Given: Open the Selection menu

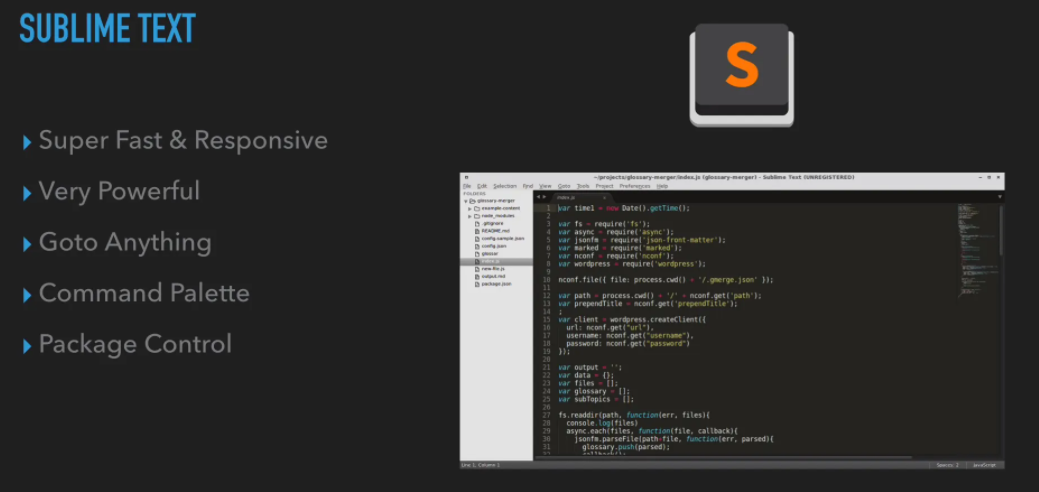Looking at the screenshot, I should tap(505, 186).
